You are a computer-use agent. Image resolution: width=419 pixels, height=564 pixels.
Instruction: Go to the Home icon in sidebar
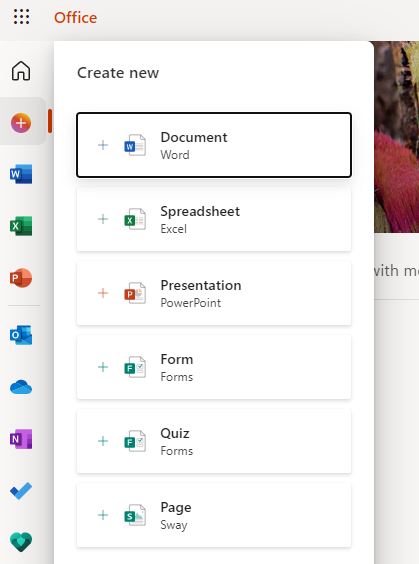(x=21, y=70)
